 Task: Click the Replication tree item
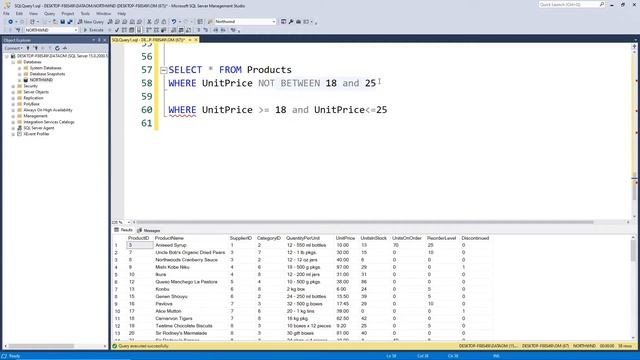point(33,98)
